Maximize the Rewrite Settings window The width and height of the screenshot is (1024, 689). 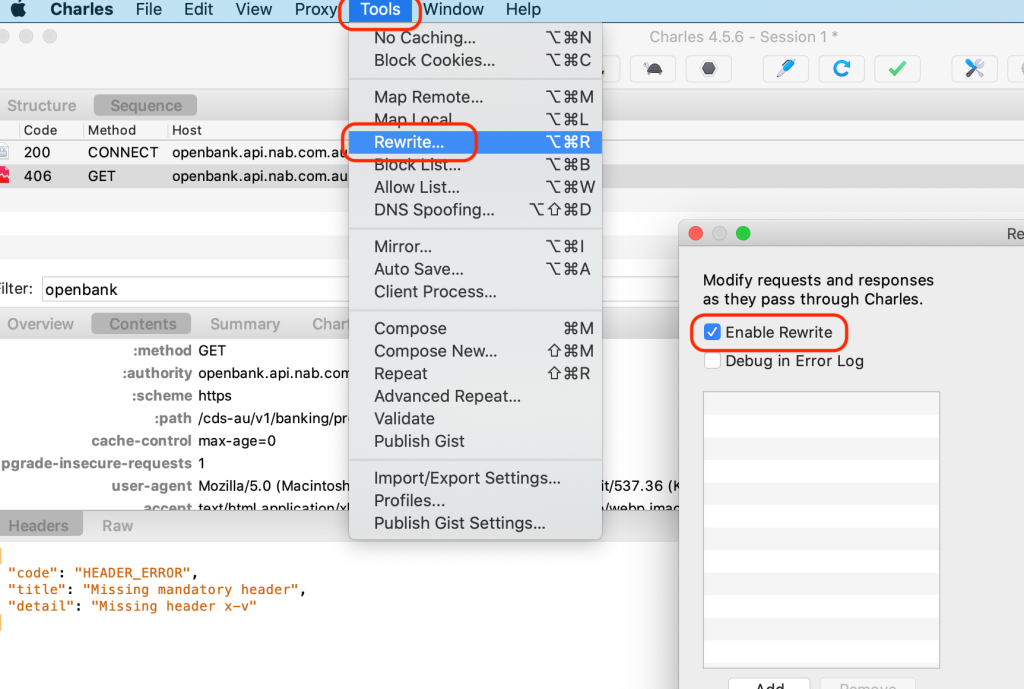tap(743, 233)
